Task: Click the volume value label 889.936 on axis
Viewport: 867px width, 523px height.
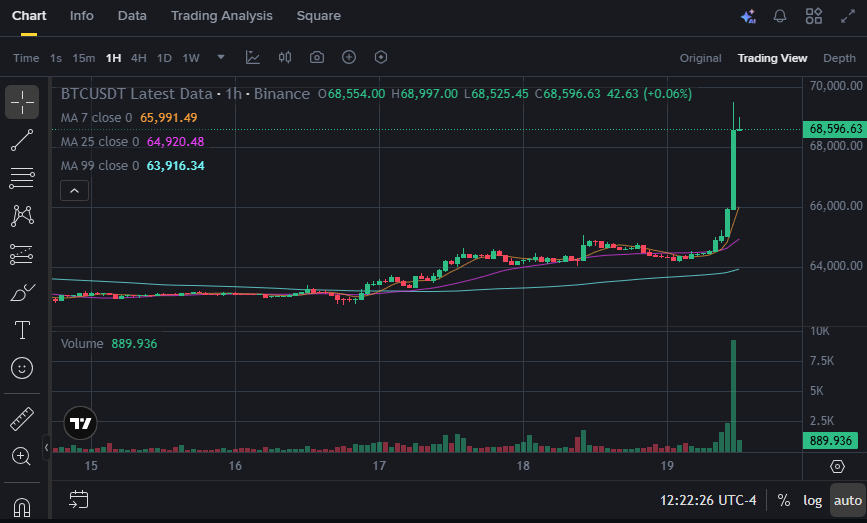Action: [x=831, y=441]
